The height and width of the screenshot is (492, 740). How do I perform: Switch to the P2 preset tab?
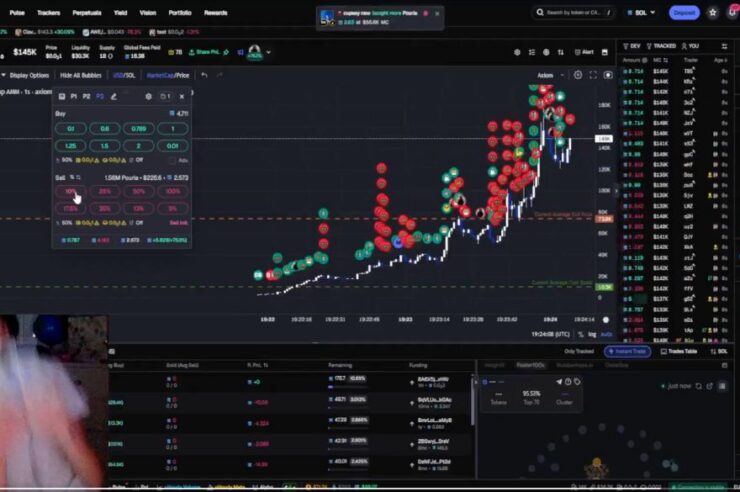[x=86, y=96]
